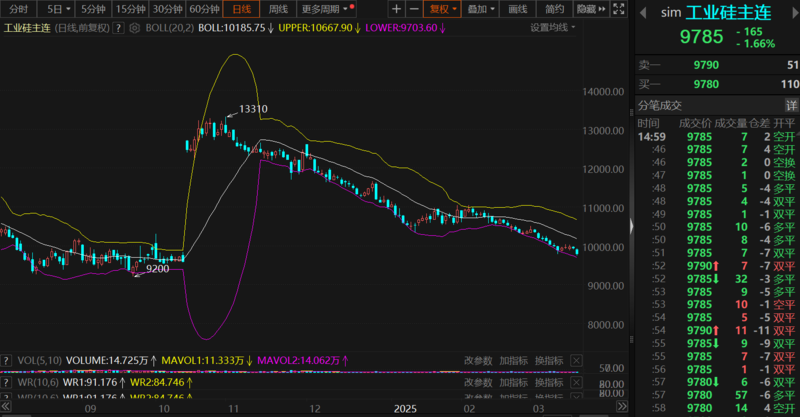Click the double-arrow timeline scroll icon
The image size is (800, 417).
(622, 409)
